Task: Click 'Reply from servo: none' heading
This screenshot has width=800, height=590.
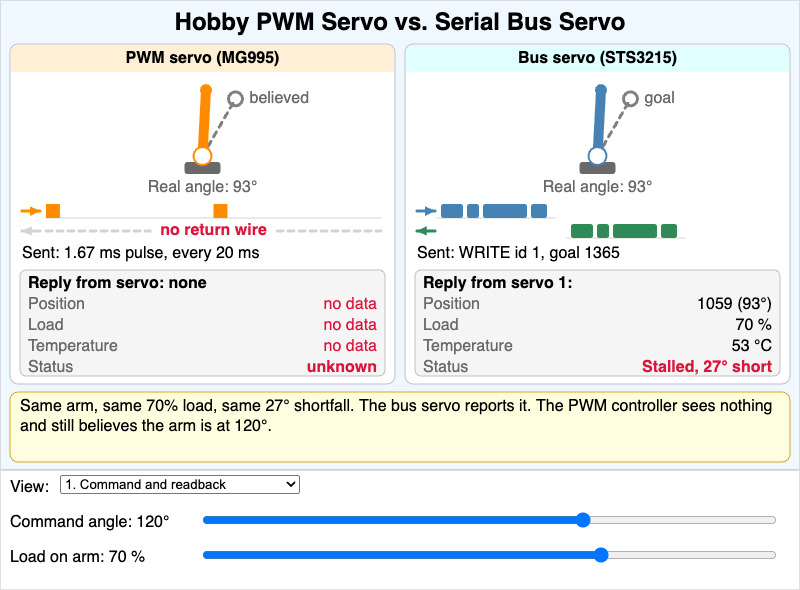Action: click(117, 282)
